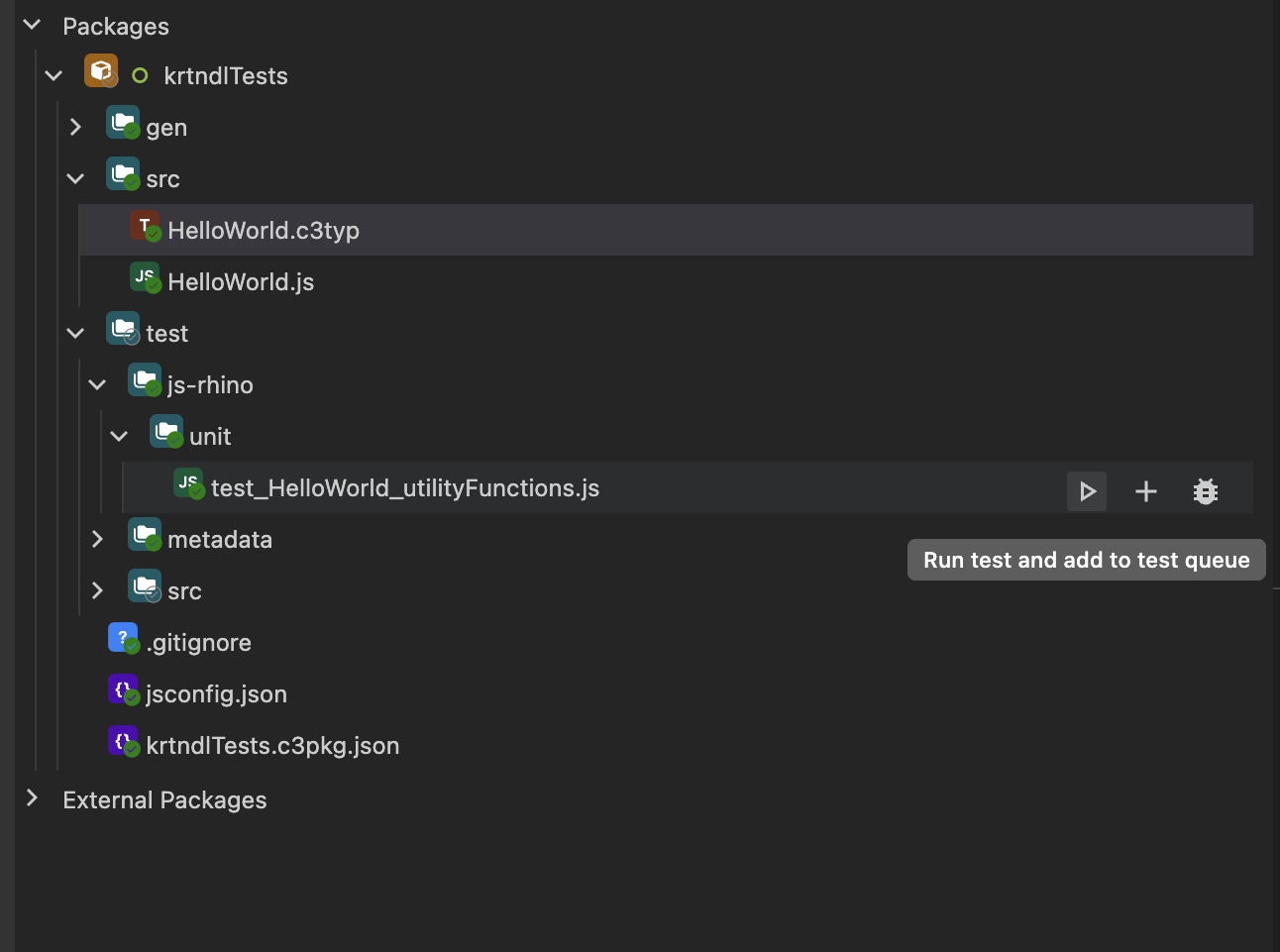Select the unit folder

(x=211, y=434)
